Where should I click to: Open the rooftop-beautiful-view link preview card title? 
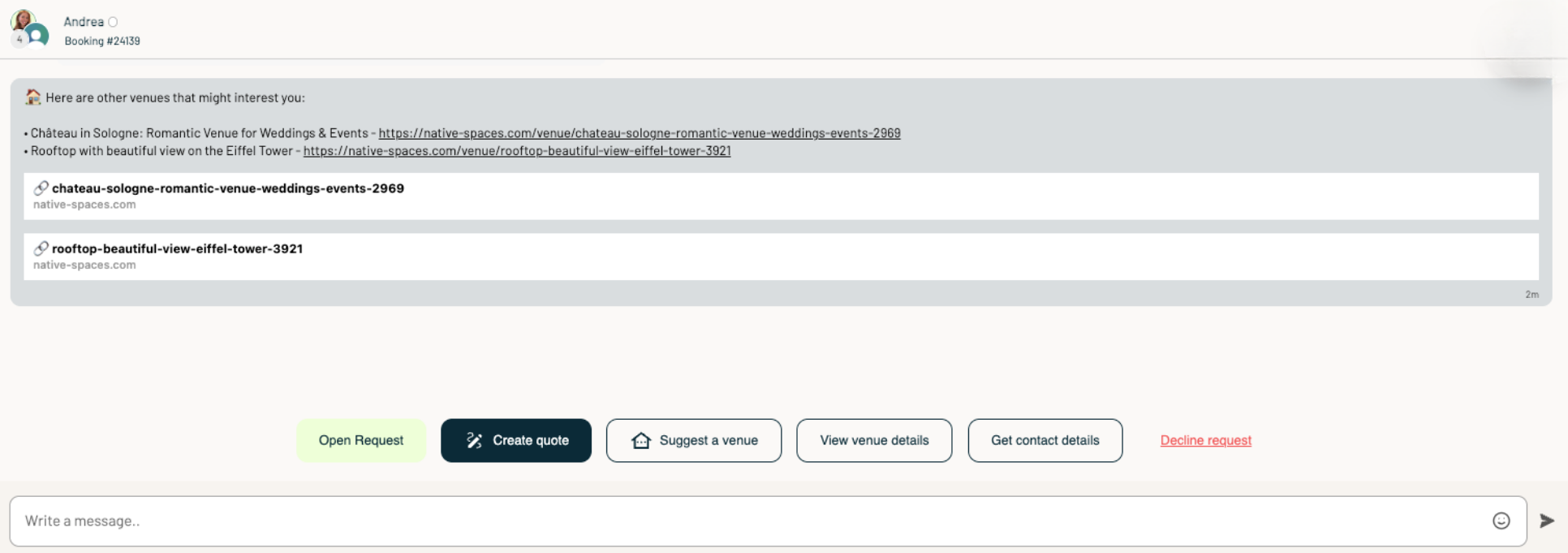(x=177, y=248)
